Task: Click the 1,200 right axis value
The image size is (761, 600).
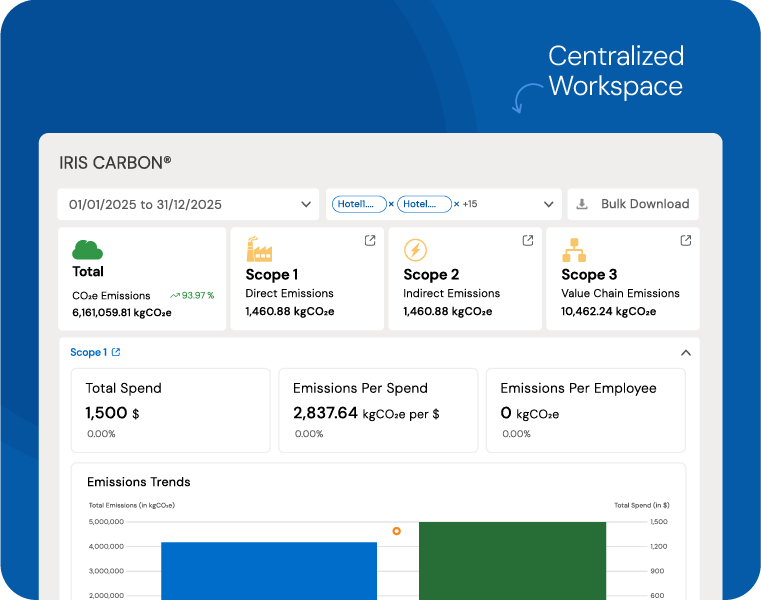Action: 659,547
